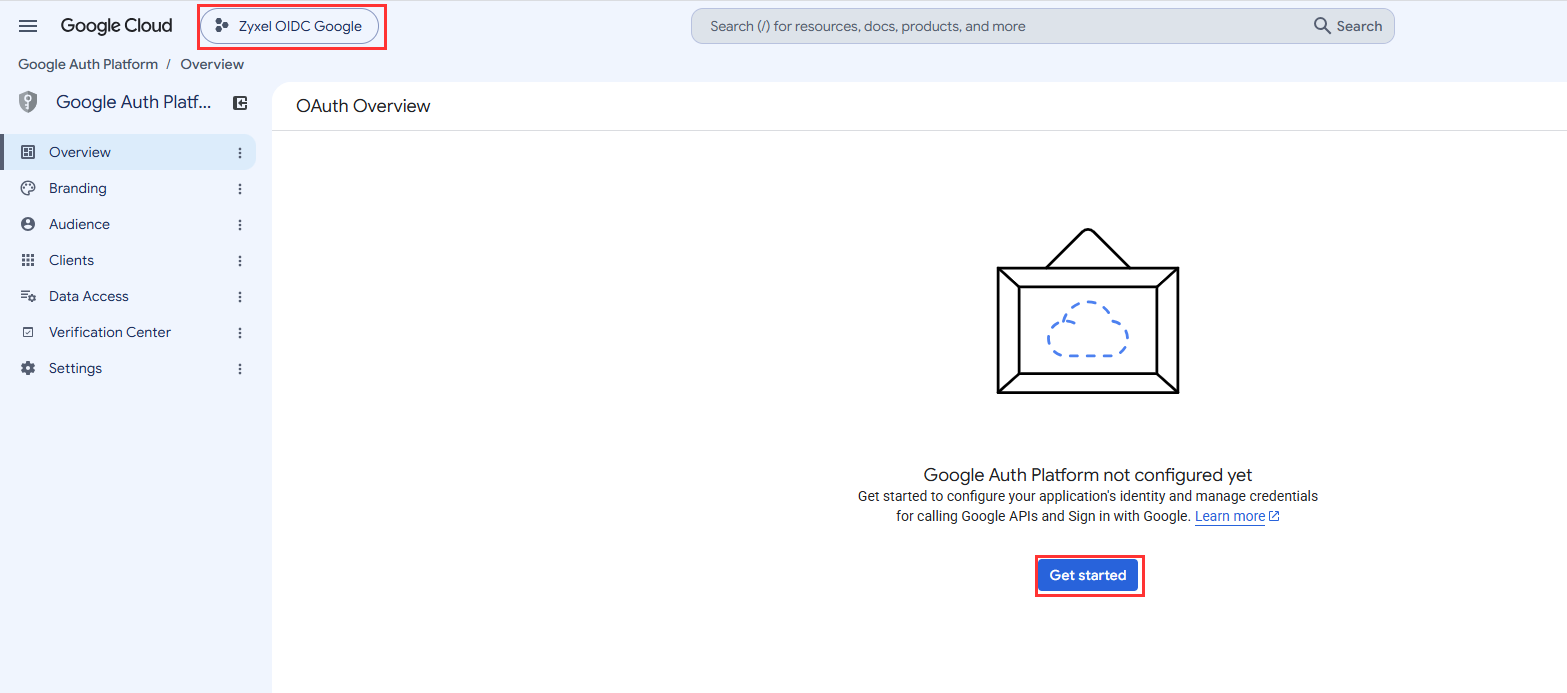This screenshot has height=693, width=1567.
Task: Select Data Access in the sidebar
Action: coord(128,296)
